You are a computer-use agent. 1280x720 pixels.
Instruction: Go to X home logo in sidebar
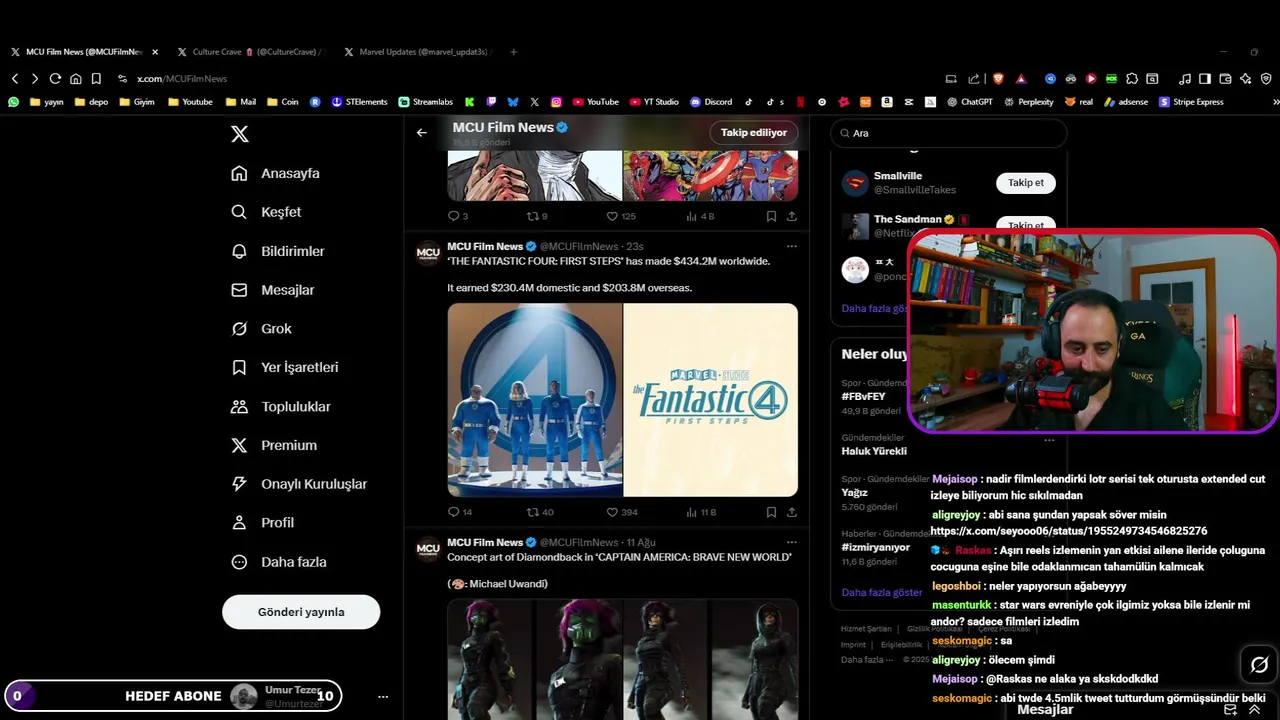240,134
